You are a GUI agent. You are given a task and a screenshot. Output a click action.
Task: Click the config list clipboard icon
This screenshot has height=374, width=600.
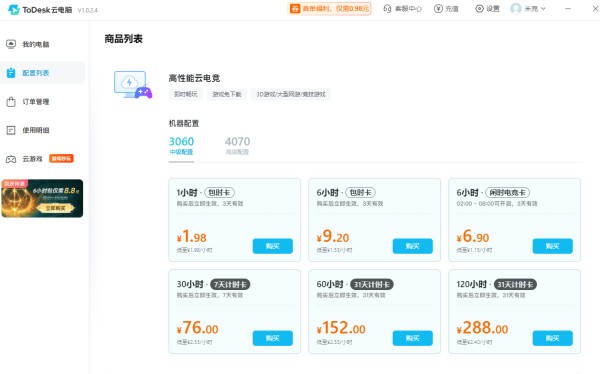pos(11,73)
